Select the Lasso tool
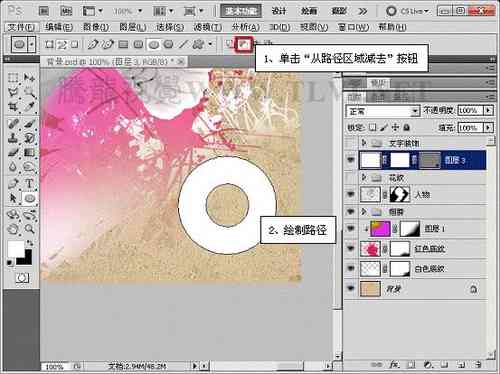500x374 pixels. point(13,92)
